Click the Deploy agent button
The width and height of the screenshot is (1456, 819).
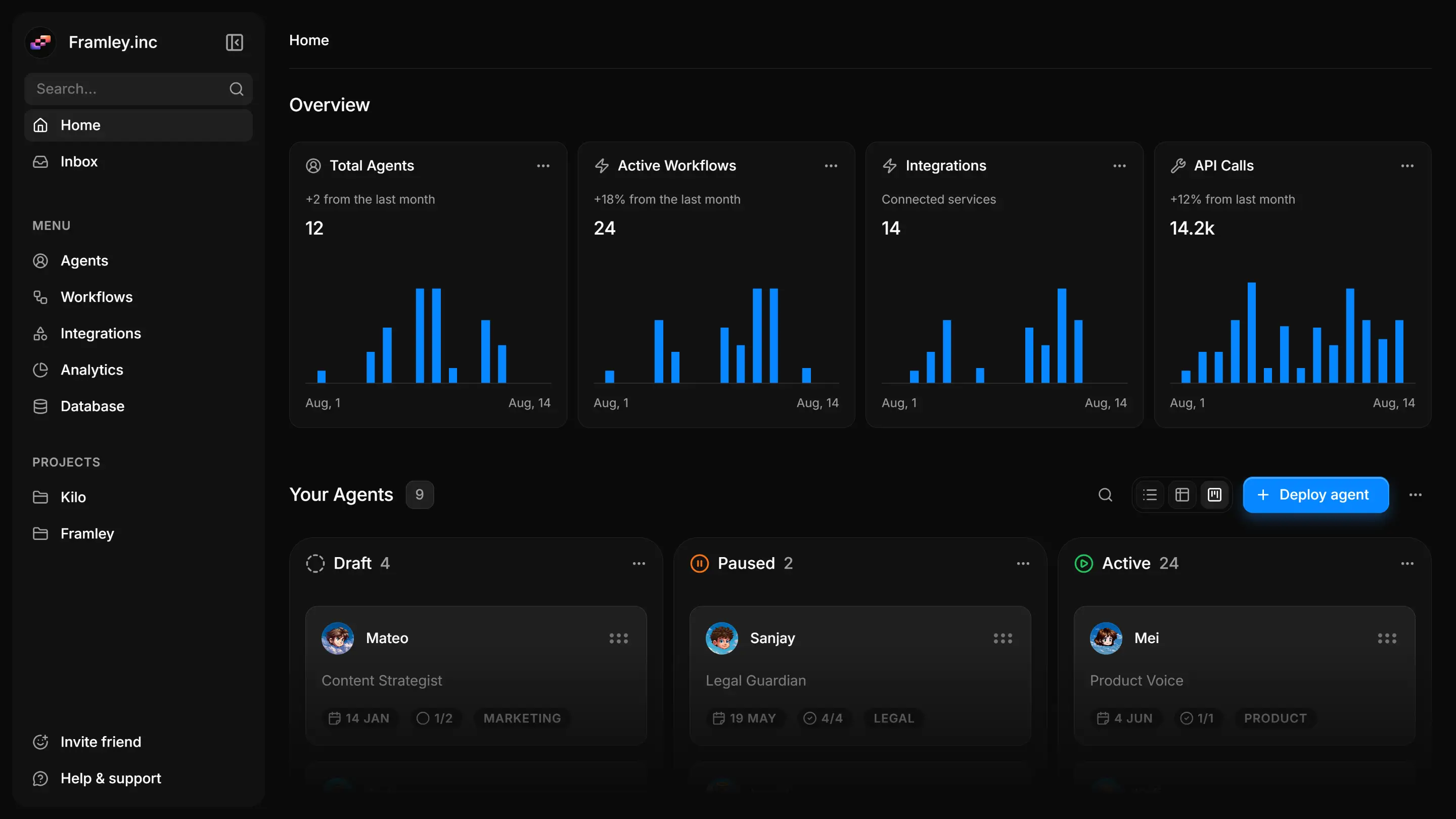[x=1314, y=494]
